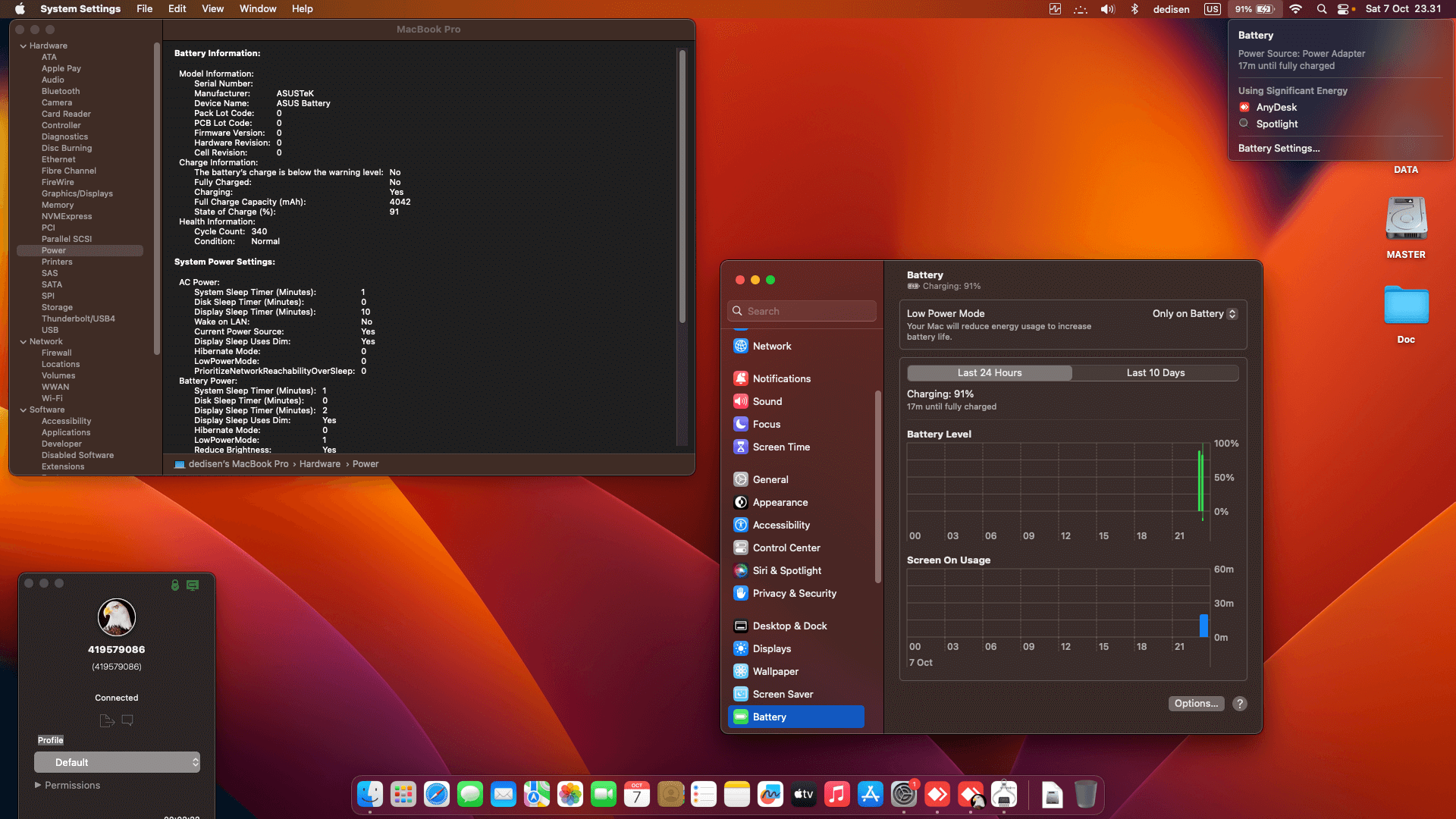Viewport: 1456px width, 819px height.
Task: Open Battery icon in settings sidebar
Action: 741,717
